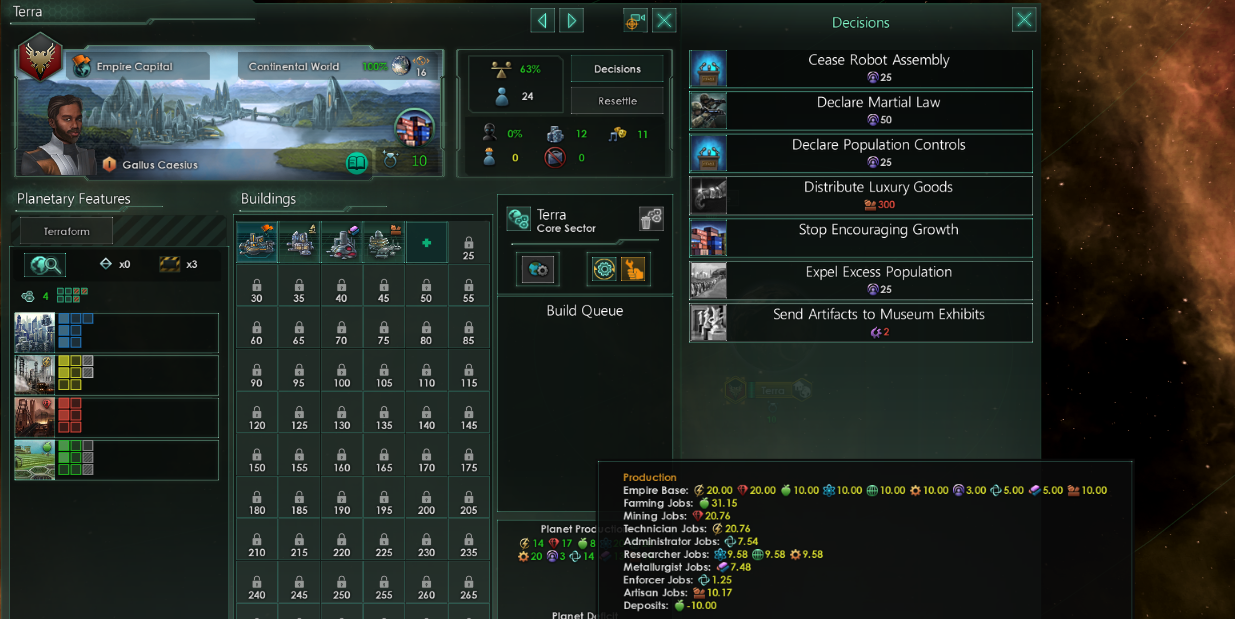Click the Terra sector icon
The width and height of the screenshot is (1235, 619).
coord(518,219)
